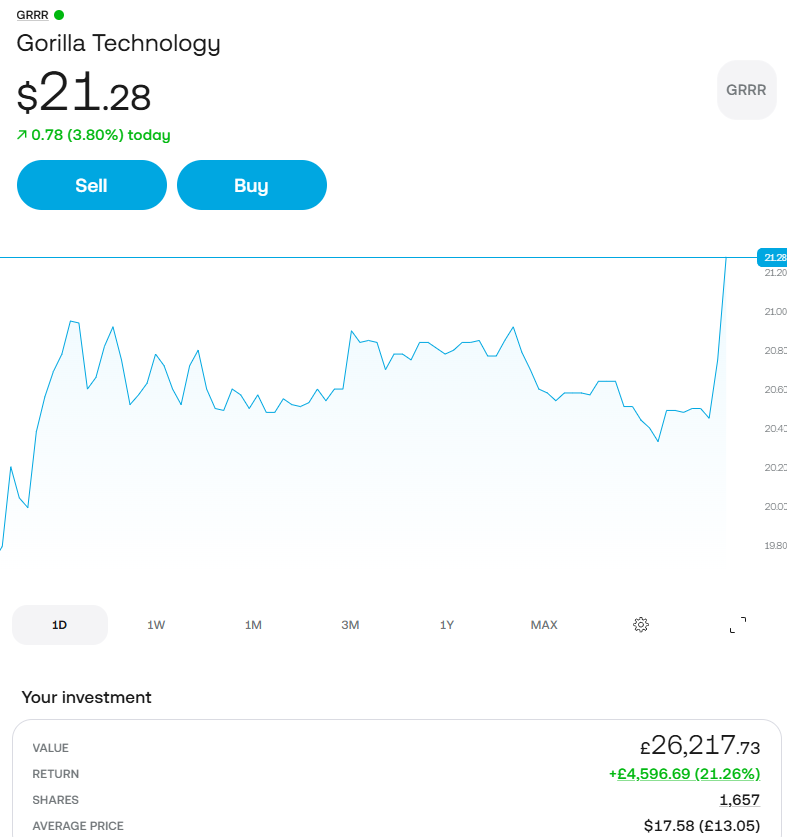Screen dimensions: 787x837
Task: Show the 1Y chart range
Action: coord(447,625)
